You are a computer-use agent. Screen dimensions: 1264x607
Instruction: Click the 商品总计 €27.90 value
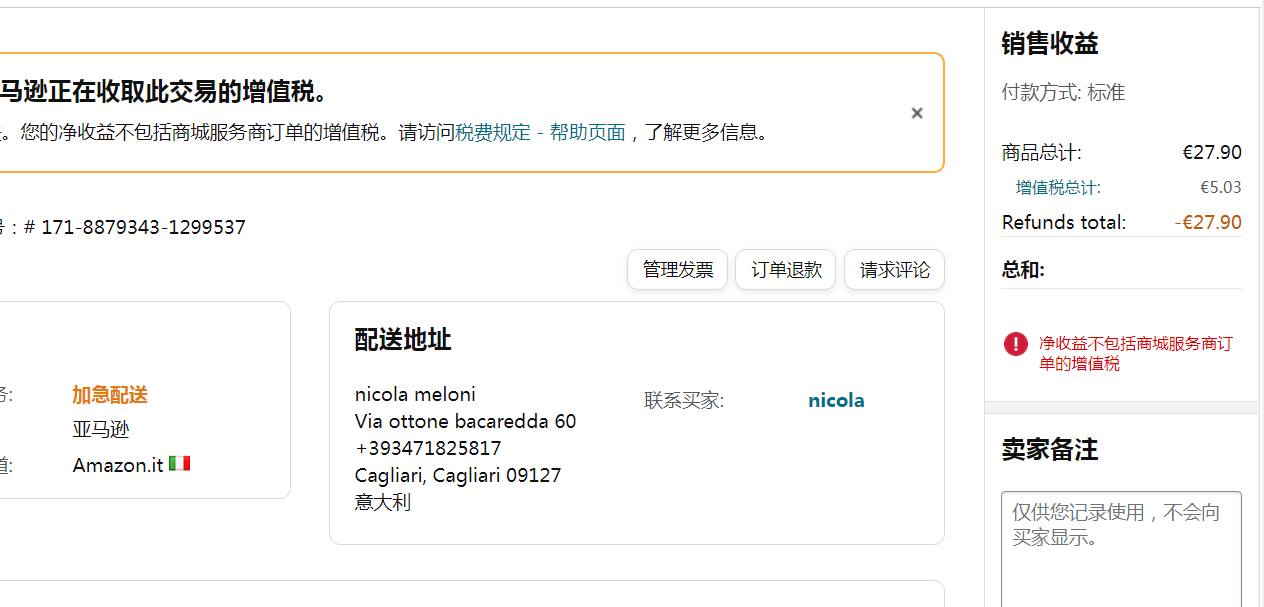click(1211, 153)
